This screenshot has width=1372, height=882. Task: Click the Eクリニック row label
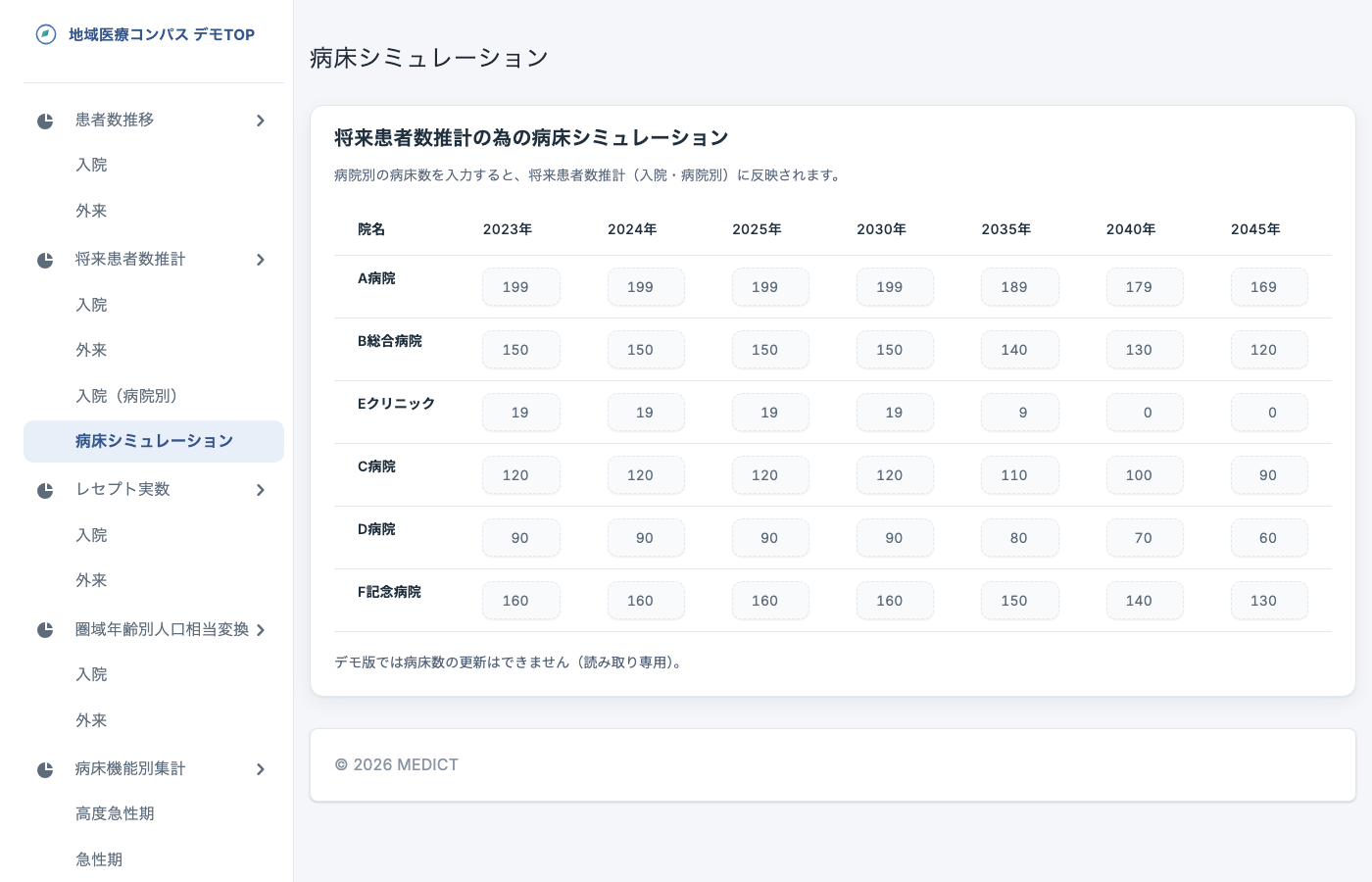(x=396, y=404)
